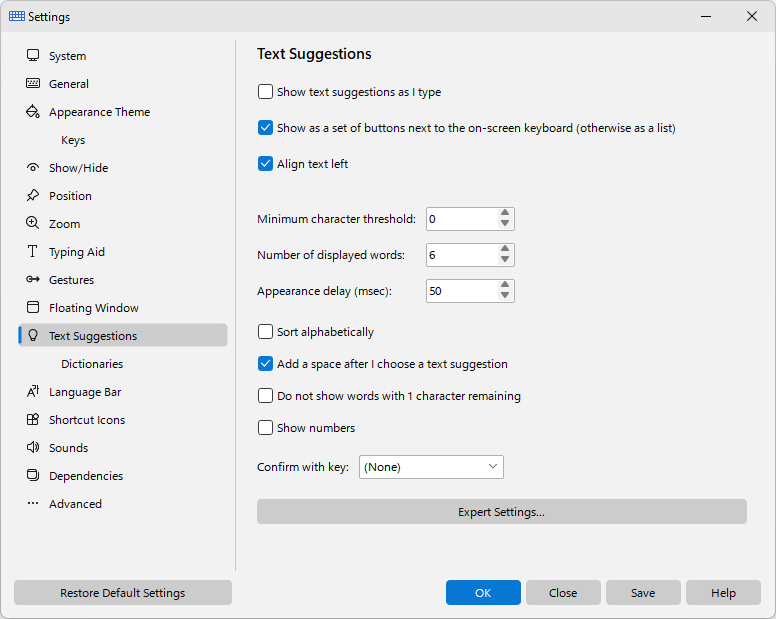
Task: Click the Appearance Theme paint bucket icon
Action: click(33, 111)
